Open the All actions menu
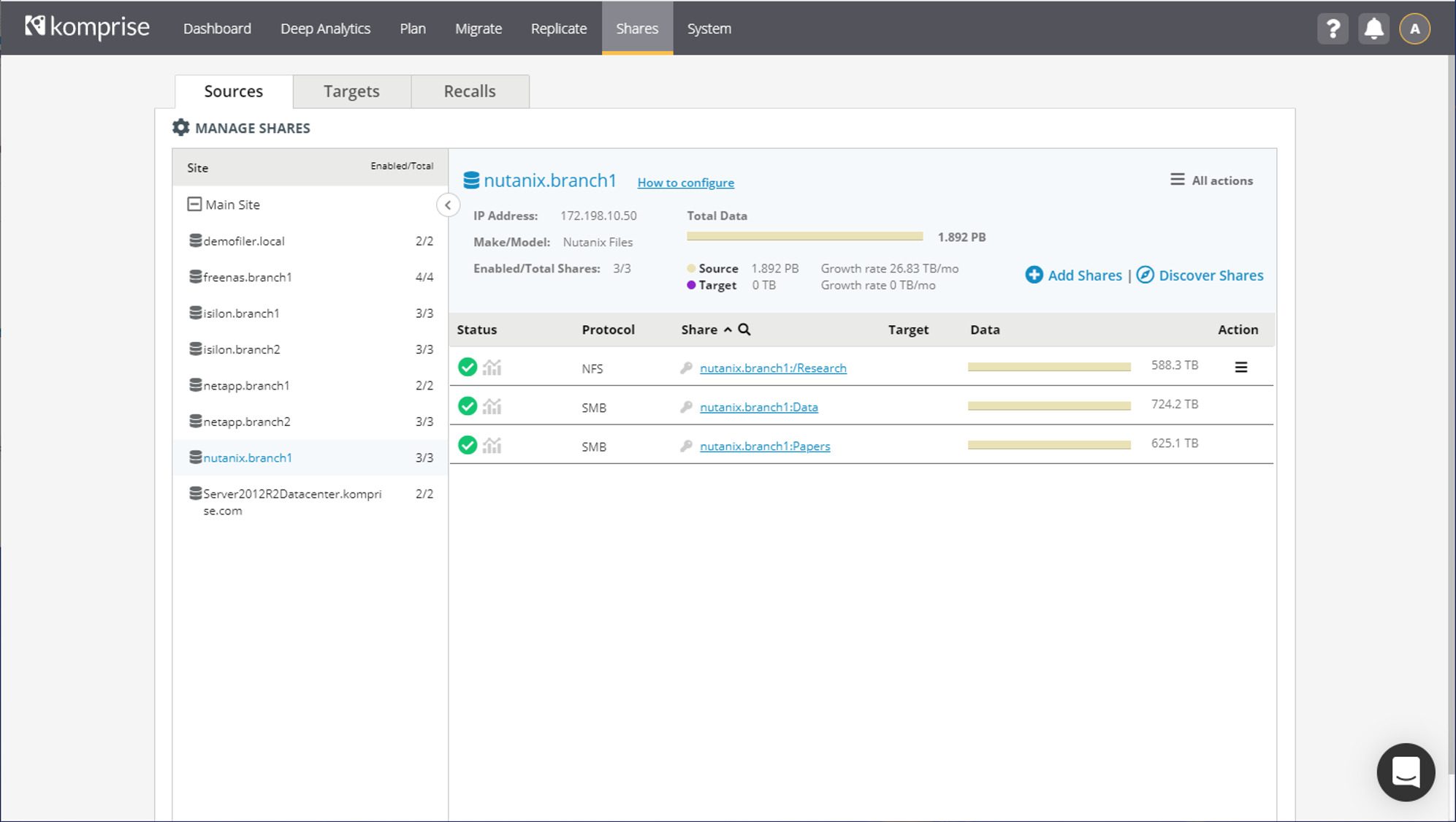Image resolution: width=1456 pixels, height=822 pixels. click(1211, 180)
